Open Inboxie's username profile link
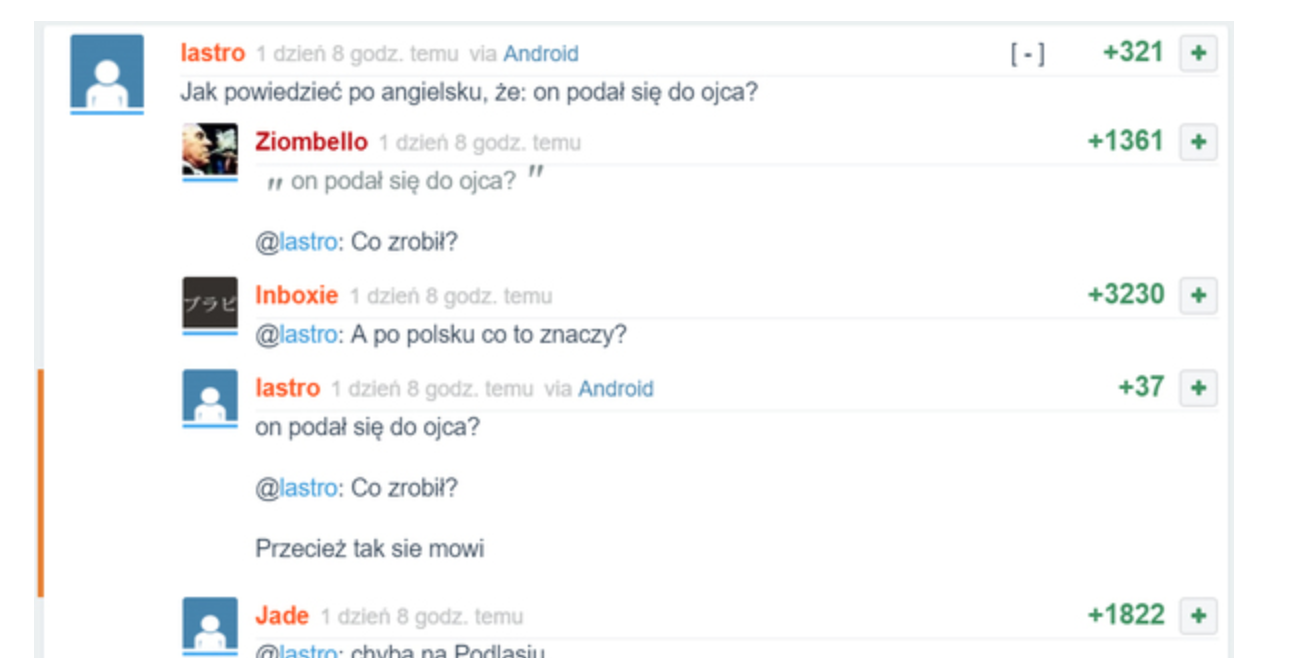Screen dimensions: 1296x658 [x=297, y=295]
